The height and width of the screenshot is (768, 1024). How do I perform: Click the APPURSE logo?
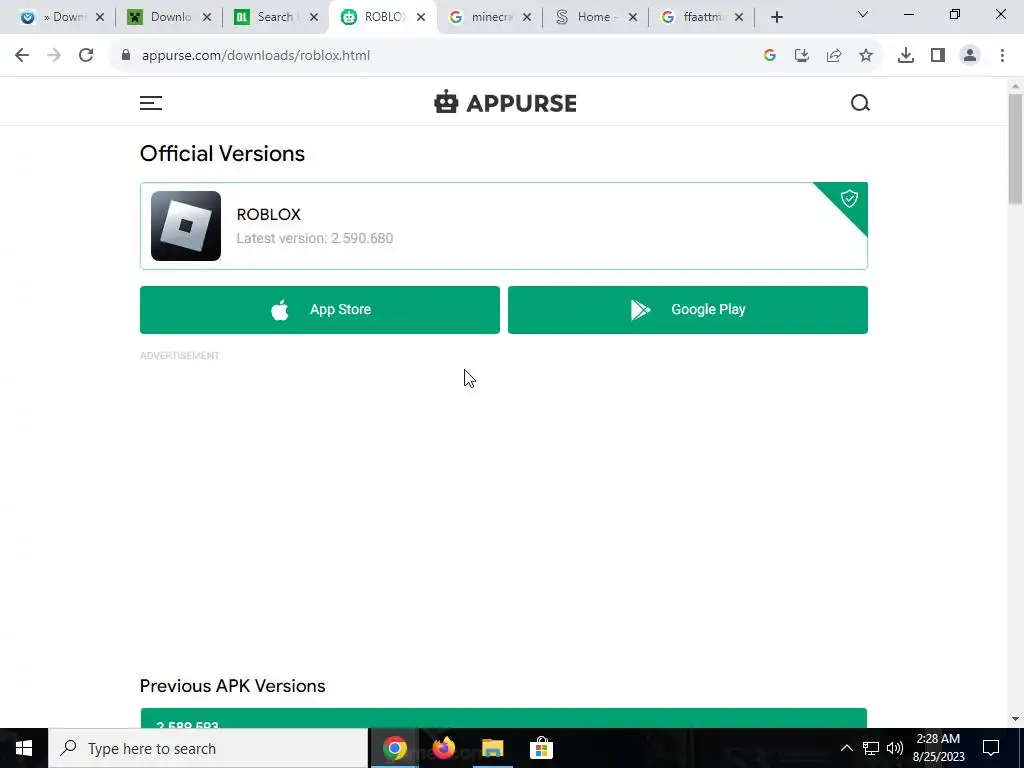pyautogui.click(x=505, y=103)
